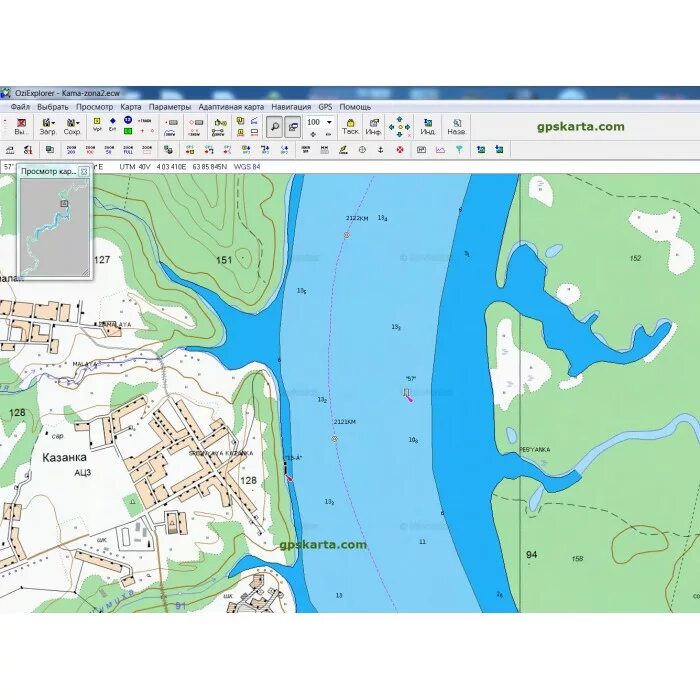
Task: Open the Адаптивная карта menu
Action: [231, 107]
